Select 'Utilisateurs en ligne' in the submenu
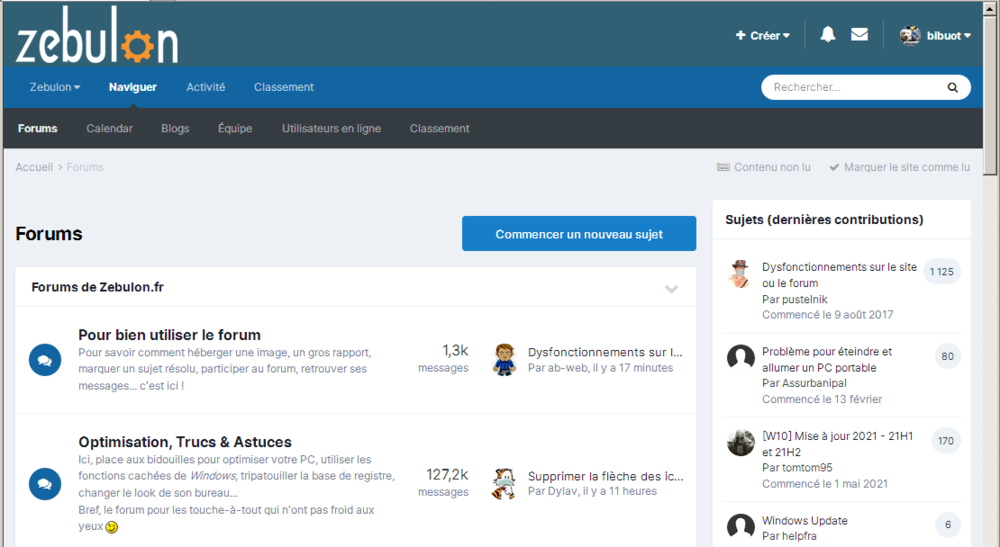This screenshot has height=547, width=1000. point(331,129)
